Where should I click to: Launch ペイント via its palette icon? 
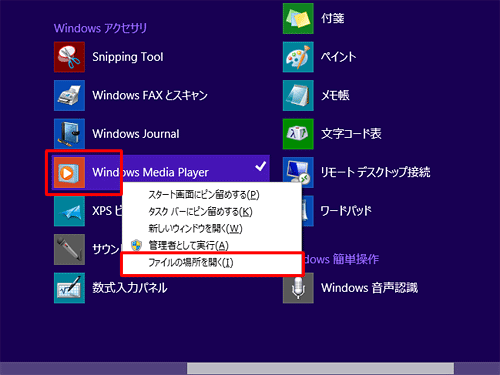(298, 57)
